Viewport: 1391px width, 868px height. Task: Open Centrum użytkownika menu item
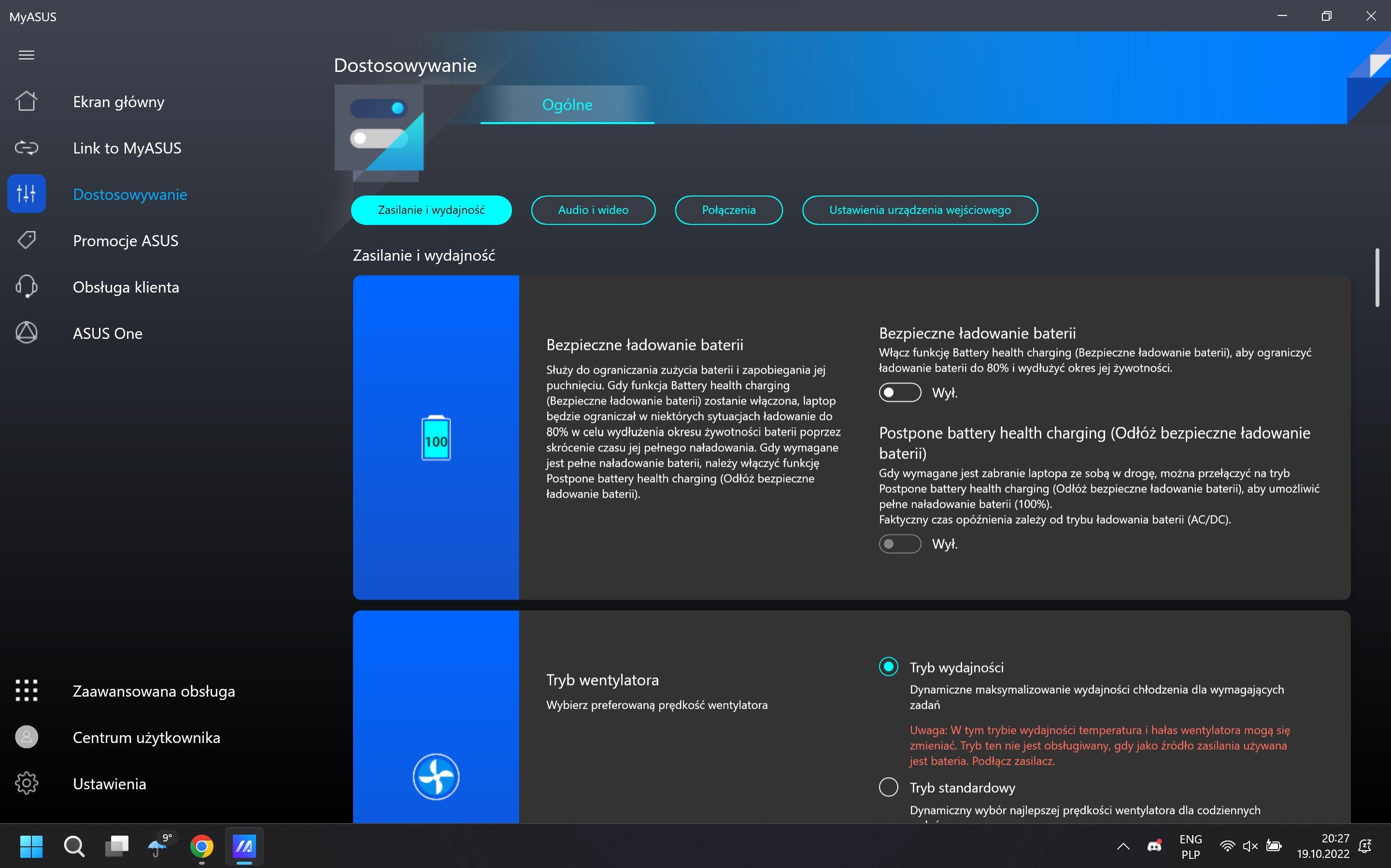[146, 737]
